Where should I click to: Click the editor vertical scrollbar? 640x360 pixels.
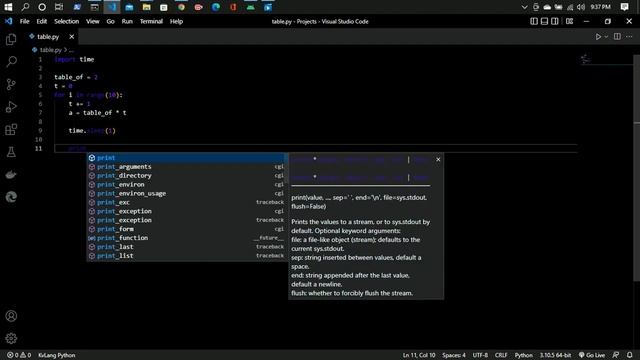637,167
